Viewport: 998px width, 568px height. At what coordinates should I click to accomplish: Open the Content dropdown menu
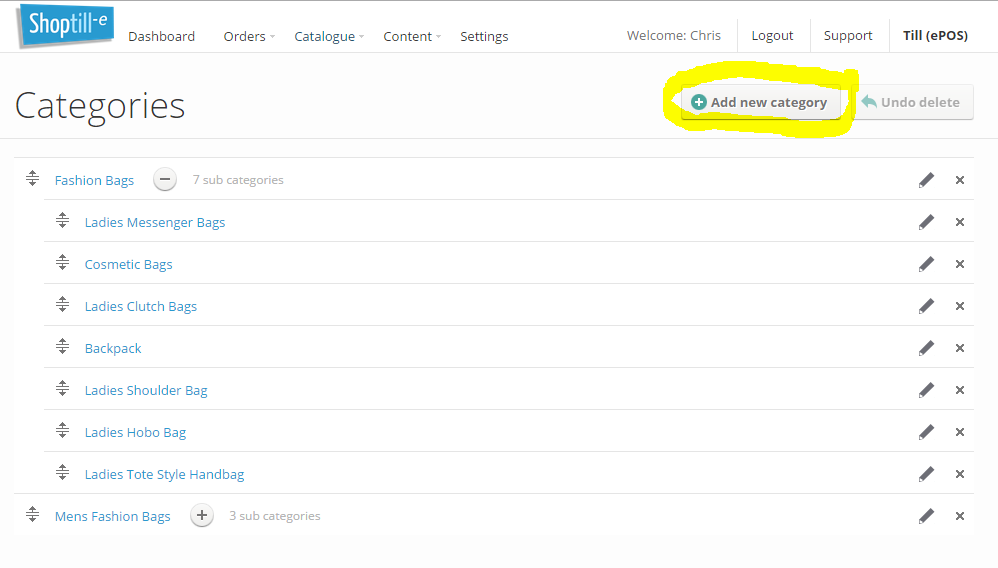[412, 36]
